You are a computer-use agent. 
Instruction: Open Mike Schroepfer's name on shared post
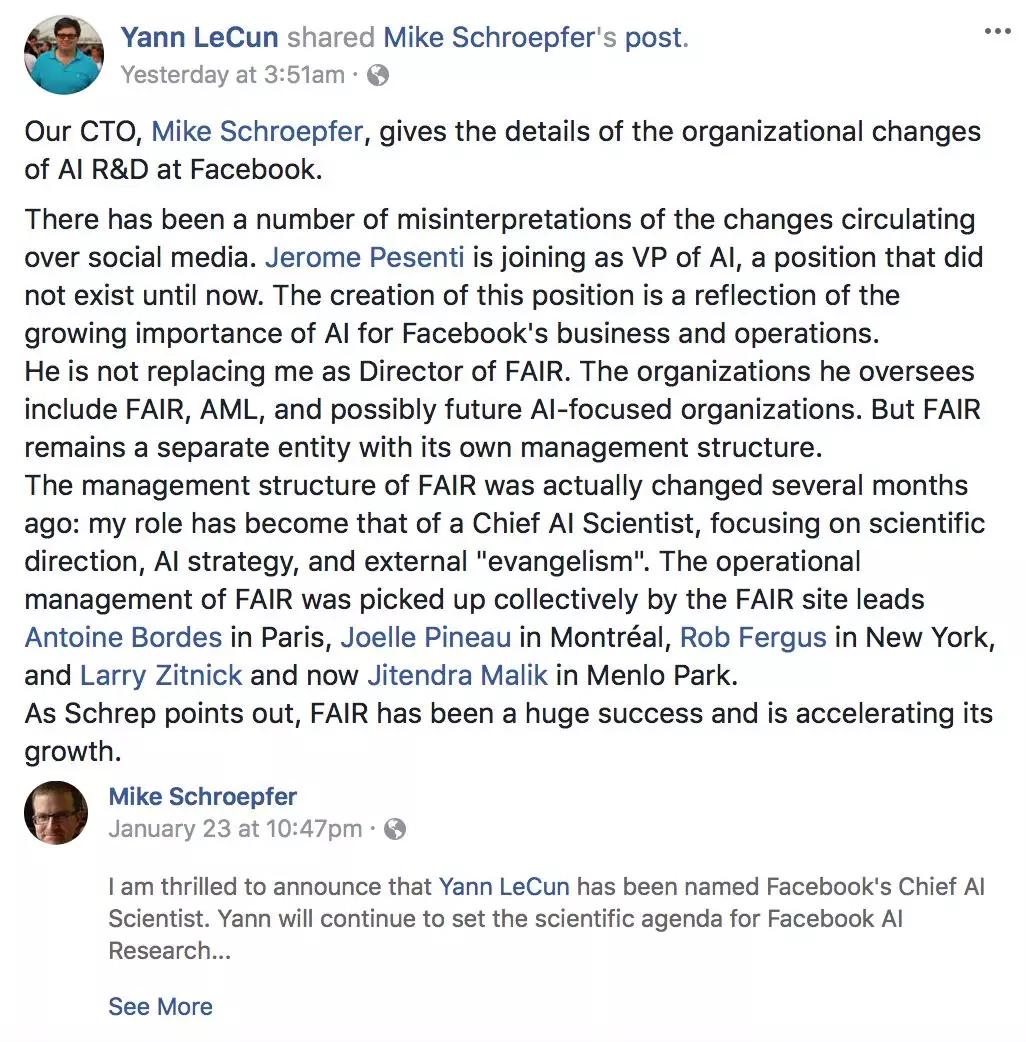click(202, 797)
